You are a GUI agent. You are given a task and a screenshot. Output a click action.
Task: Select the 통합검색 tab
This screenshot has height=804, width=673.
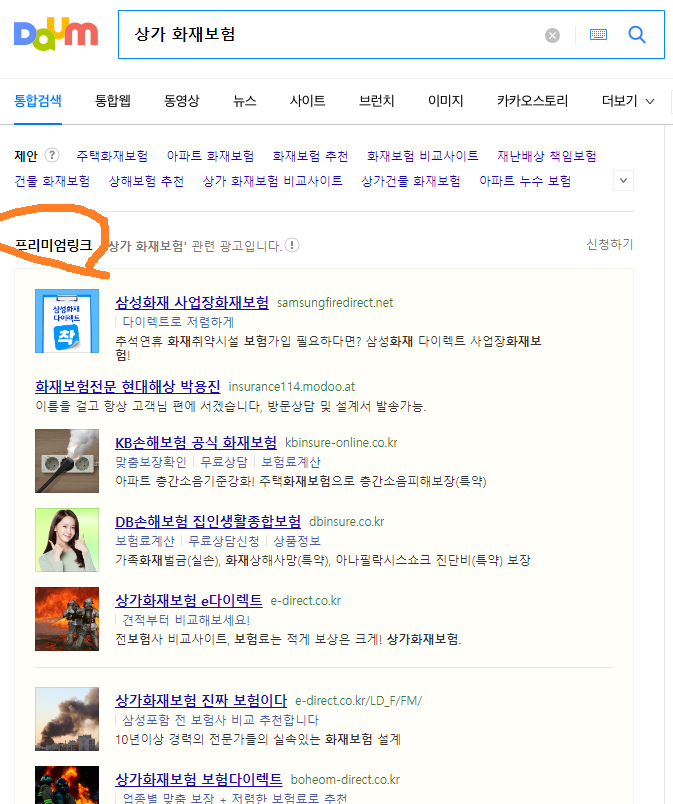coord(38,100)
